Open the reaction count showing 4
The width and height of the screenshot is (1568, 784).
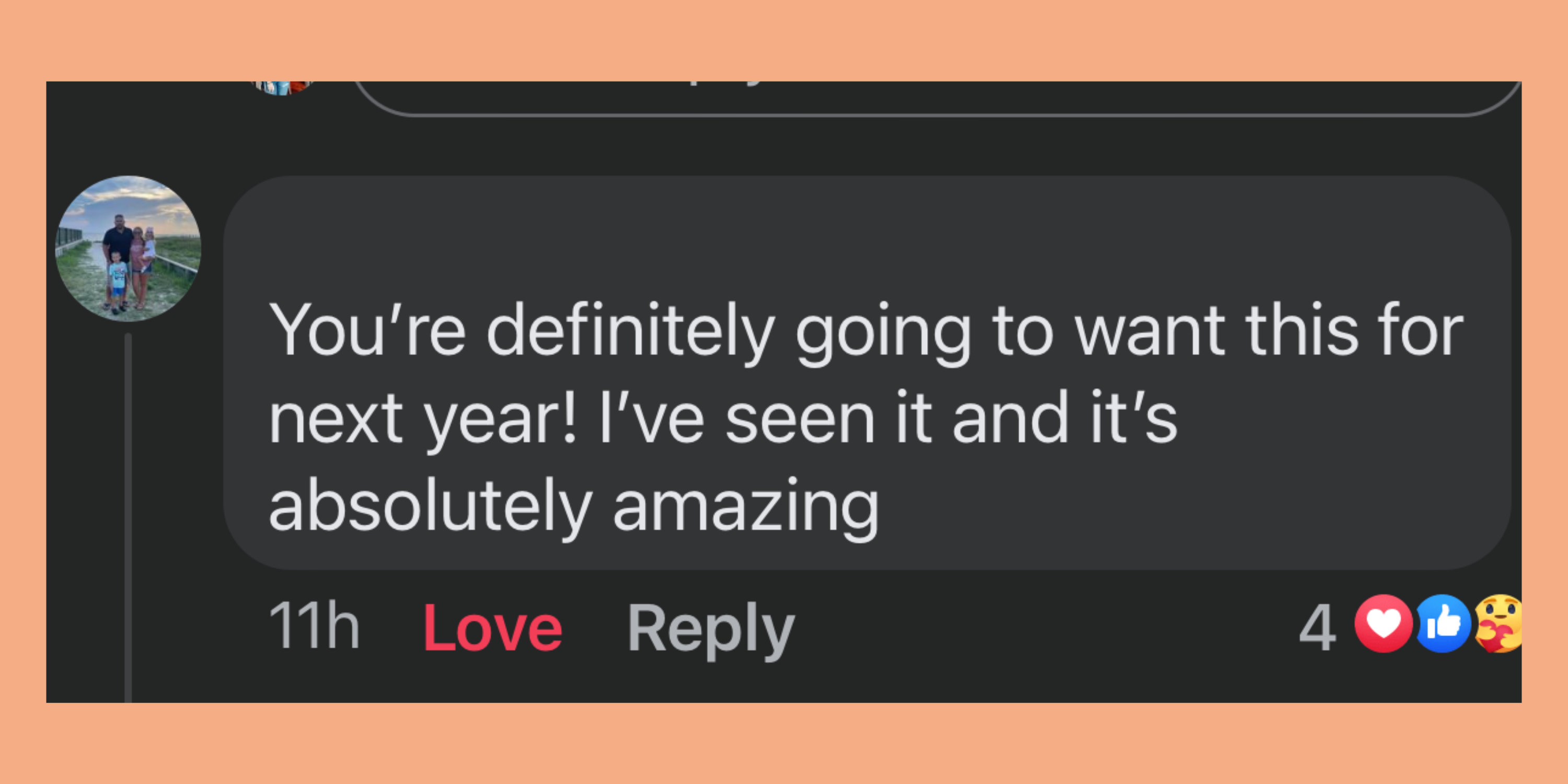(1317, 627)
